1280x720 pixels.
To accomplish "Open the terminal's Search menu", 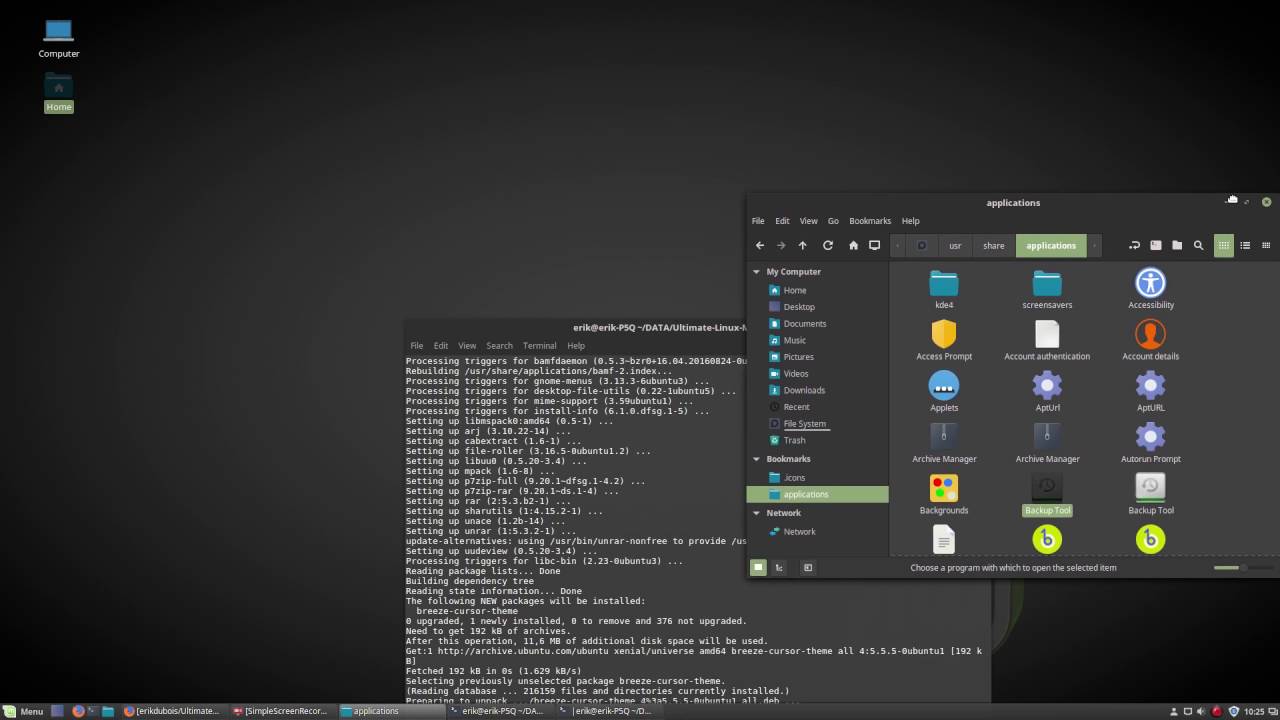I will coord(499,346).
